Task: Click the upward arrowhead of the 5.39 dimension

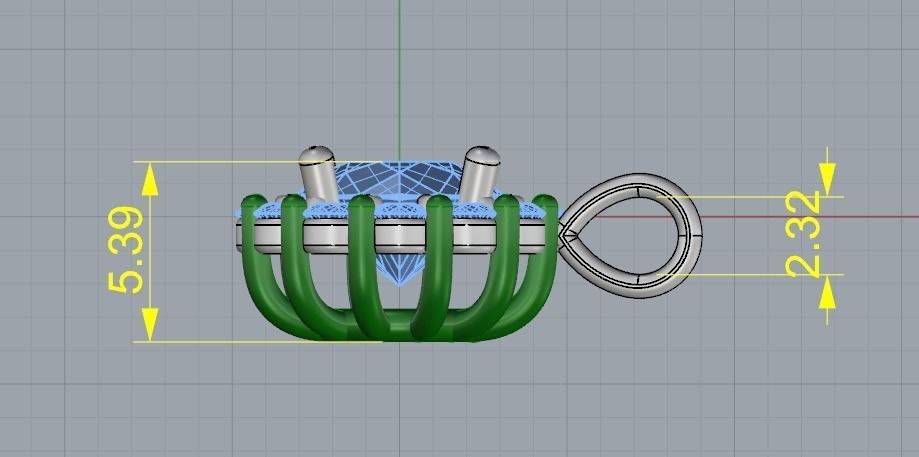Action: pos(149,179)
